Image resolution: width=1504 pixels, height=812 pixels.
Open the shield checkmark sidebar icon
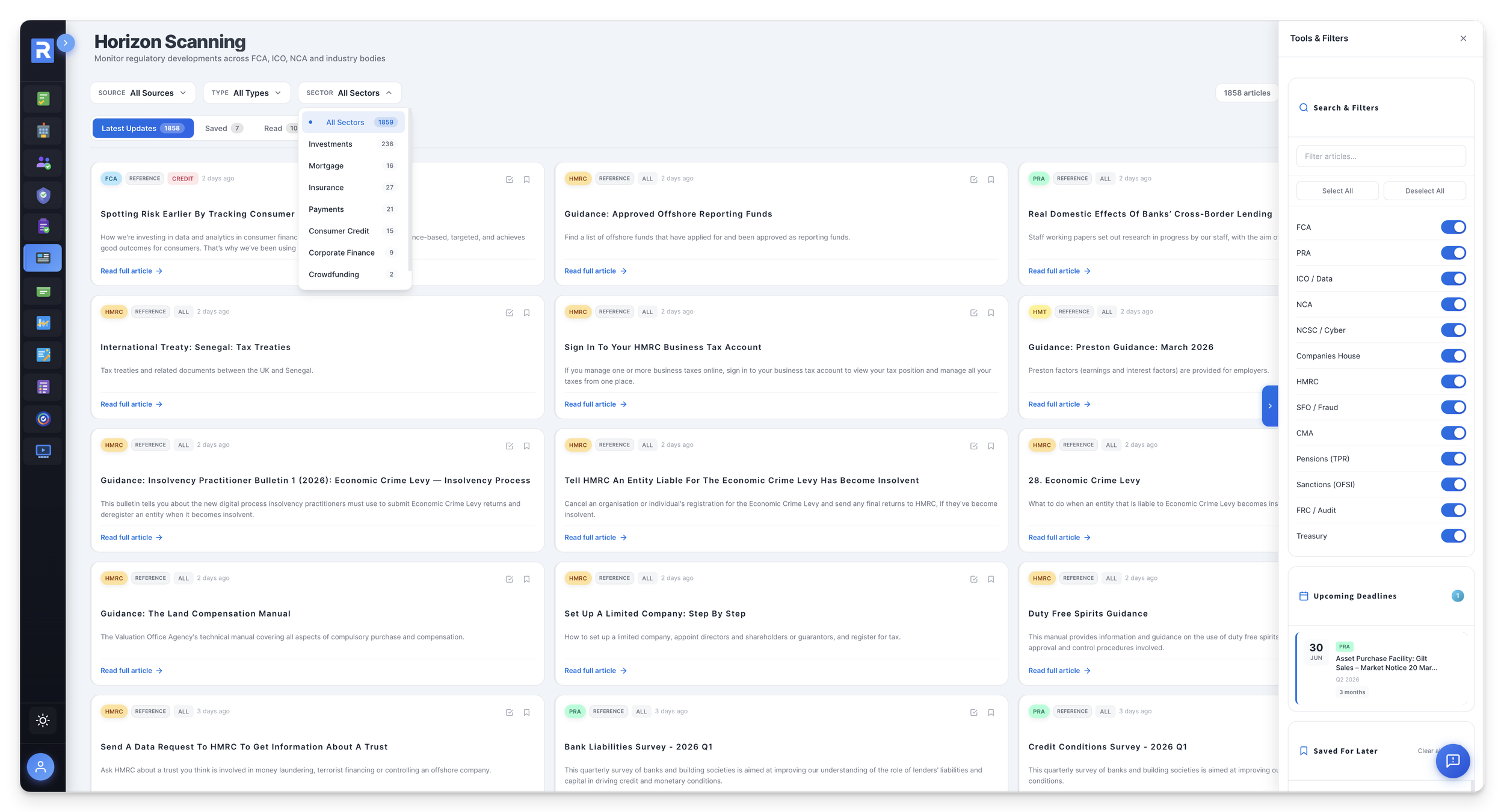tap(43, 195)
